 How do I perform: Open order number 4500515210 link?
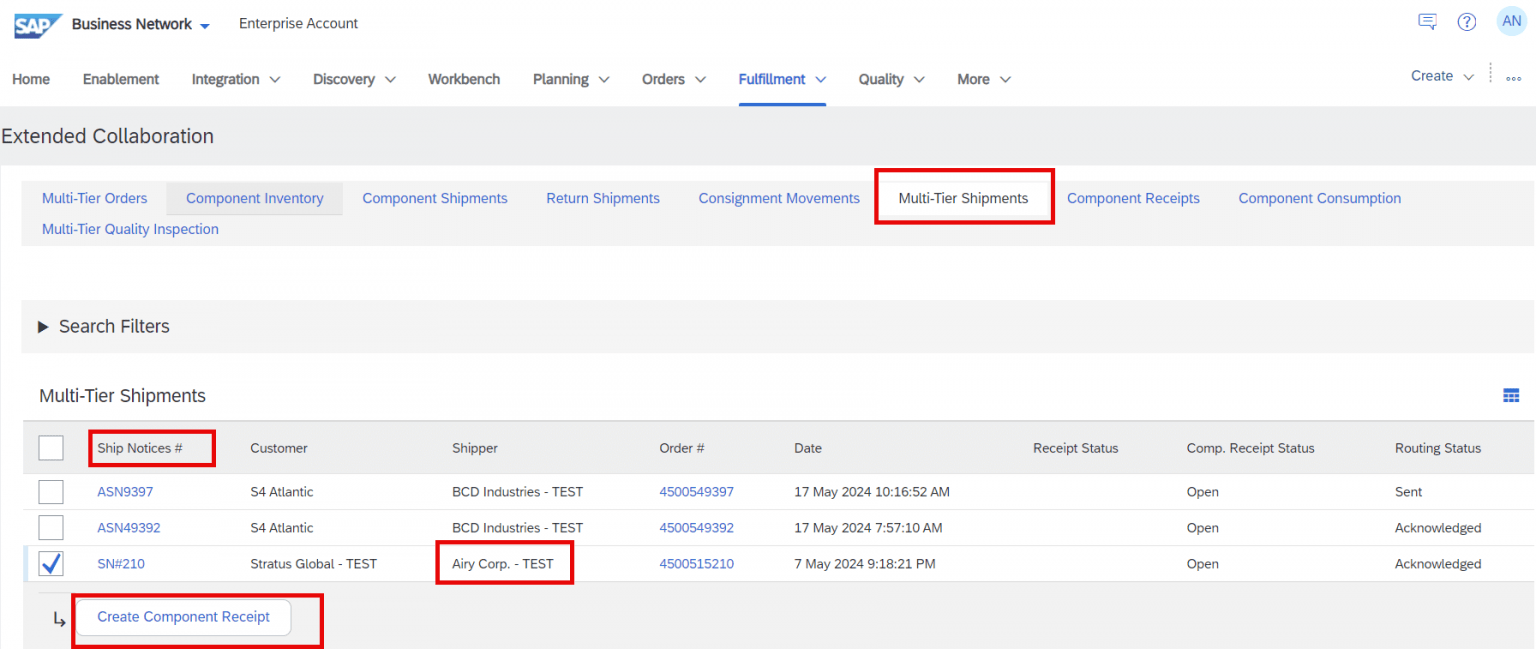(696, 564)
